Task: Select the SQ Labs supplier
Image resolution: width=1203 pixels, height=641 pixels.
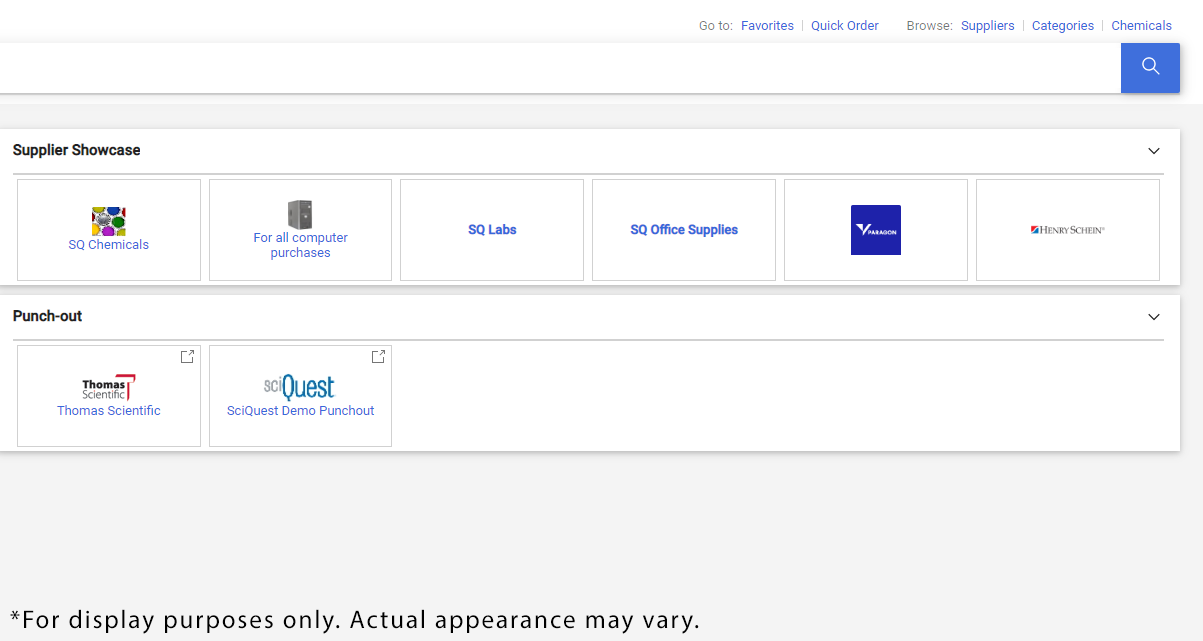Action: pos(492,230)
